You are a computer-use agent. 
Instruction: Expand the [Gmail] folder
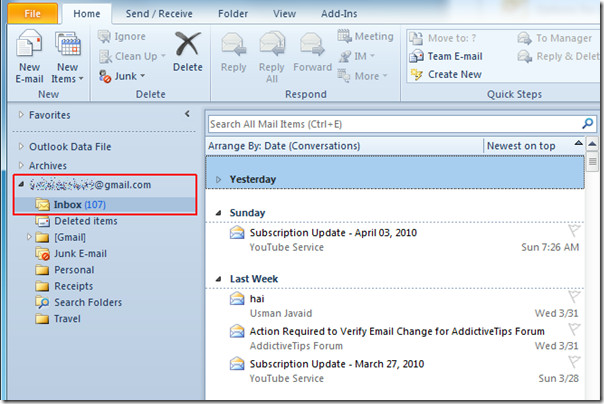pos(29,237)
